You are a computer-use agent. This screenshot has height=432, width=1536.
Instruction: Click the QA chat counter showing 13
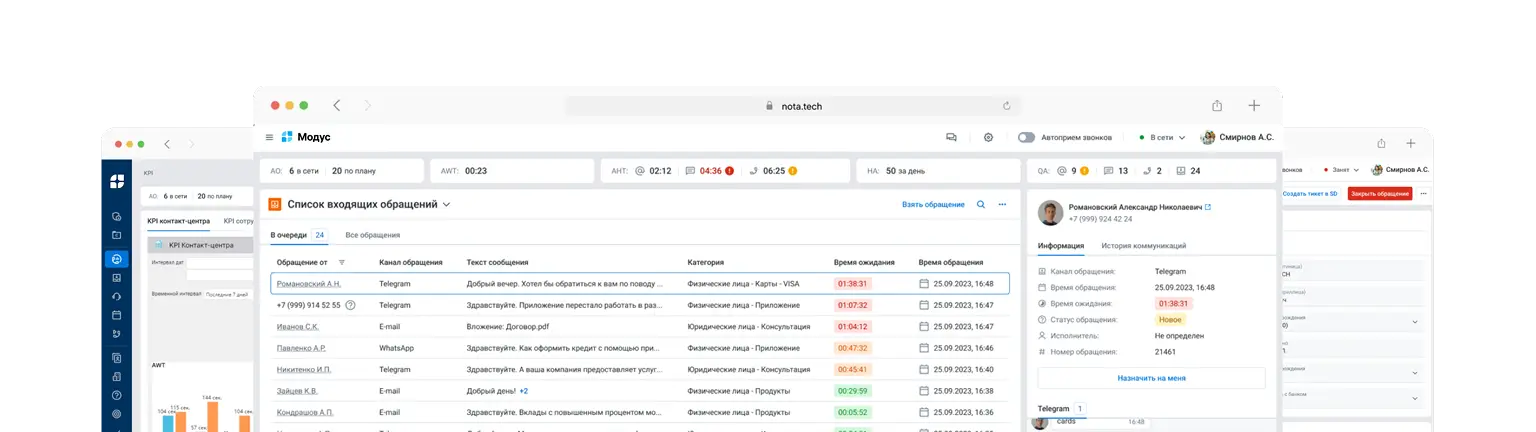(x=1116, y=171)
